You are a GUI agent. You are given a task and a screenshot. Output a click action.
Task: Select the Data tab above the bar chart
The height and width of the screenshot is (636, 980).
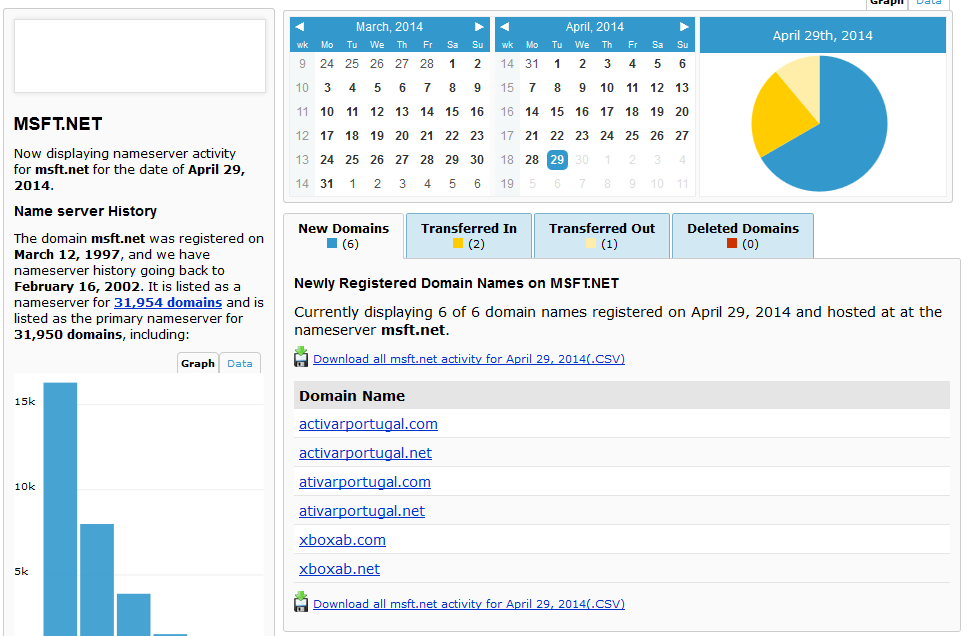240,363
